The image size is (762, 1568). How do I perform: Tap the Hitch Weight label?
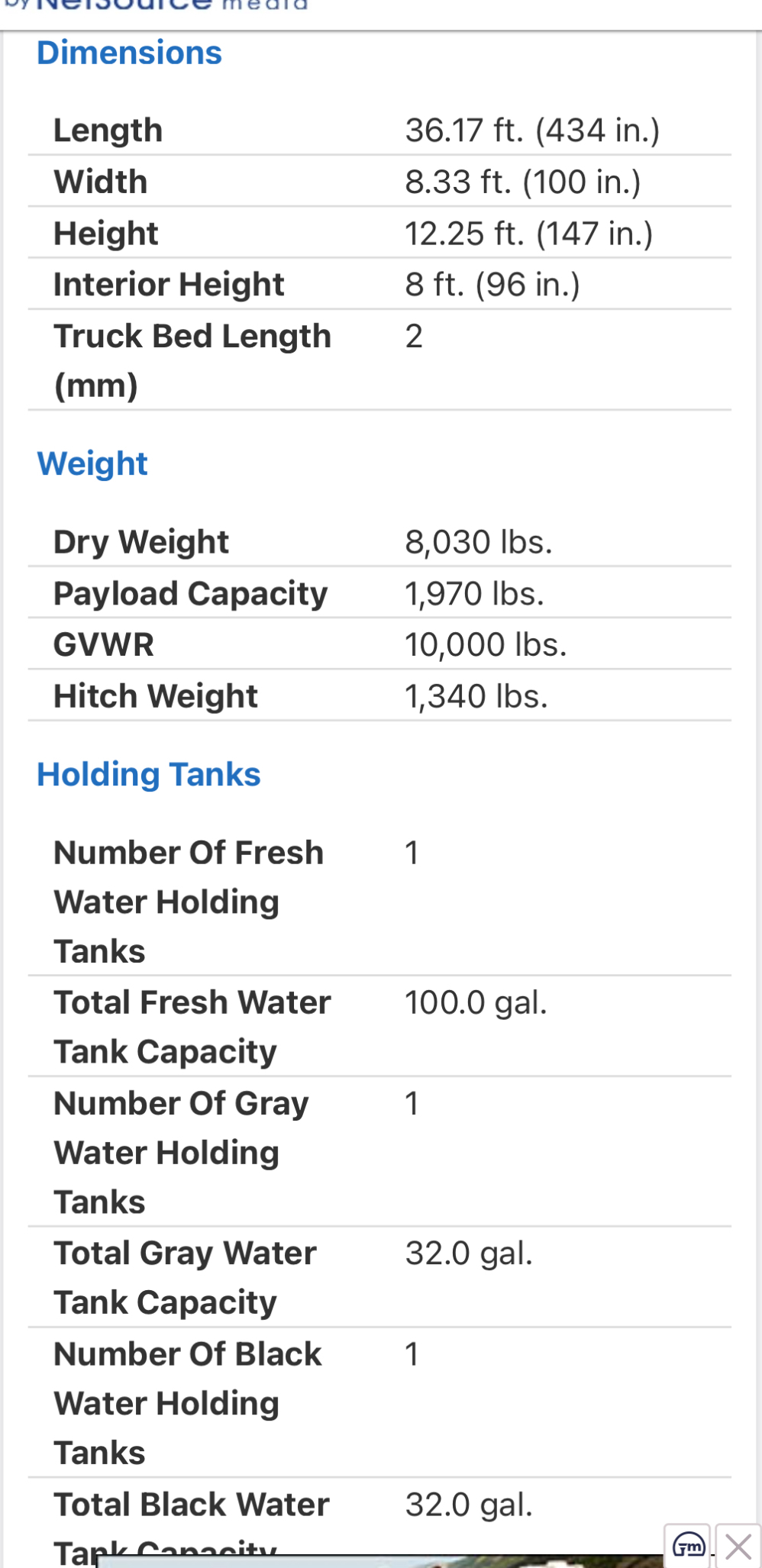tap(155, 695)
